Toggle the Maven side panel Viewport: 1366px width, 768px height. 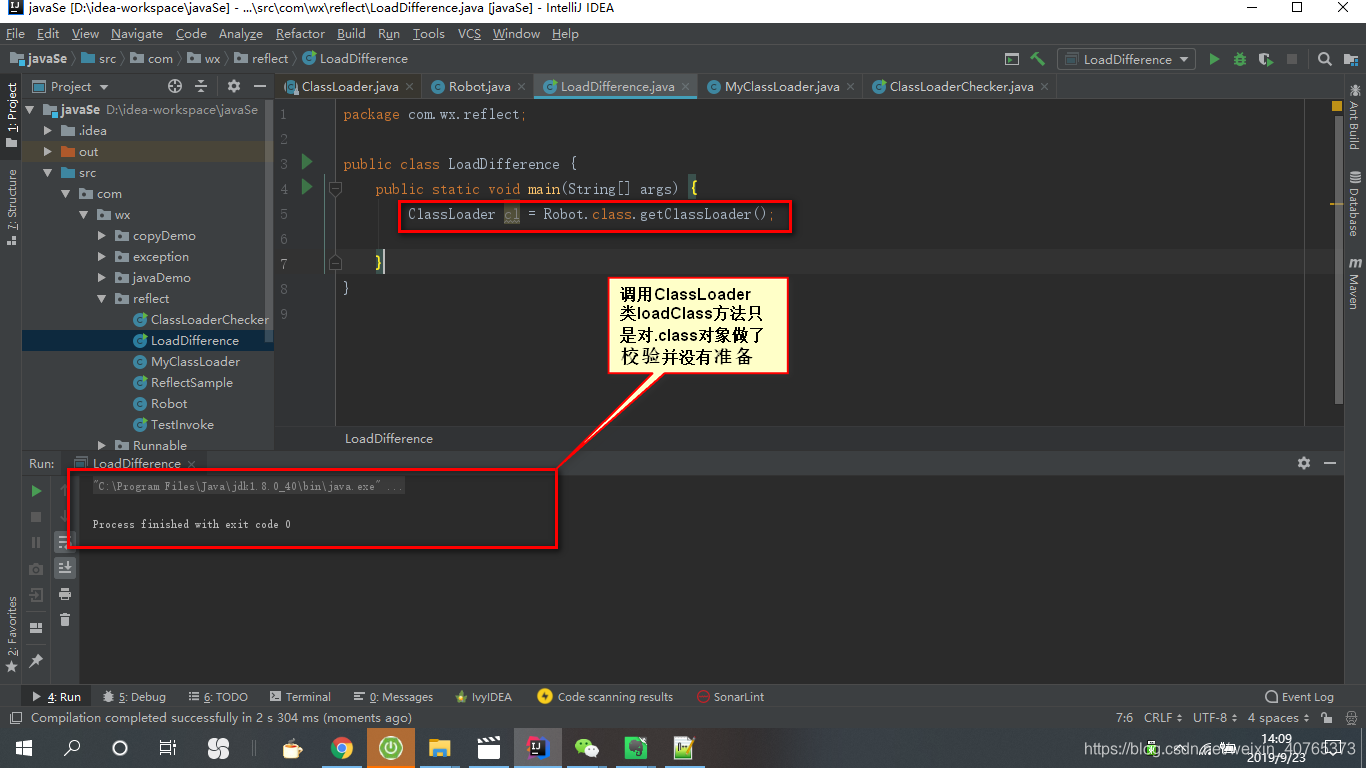pos(1355,283)
